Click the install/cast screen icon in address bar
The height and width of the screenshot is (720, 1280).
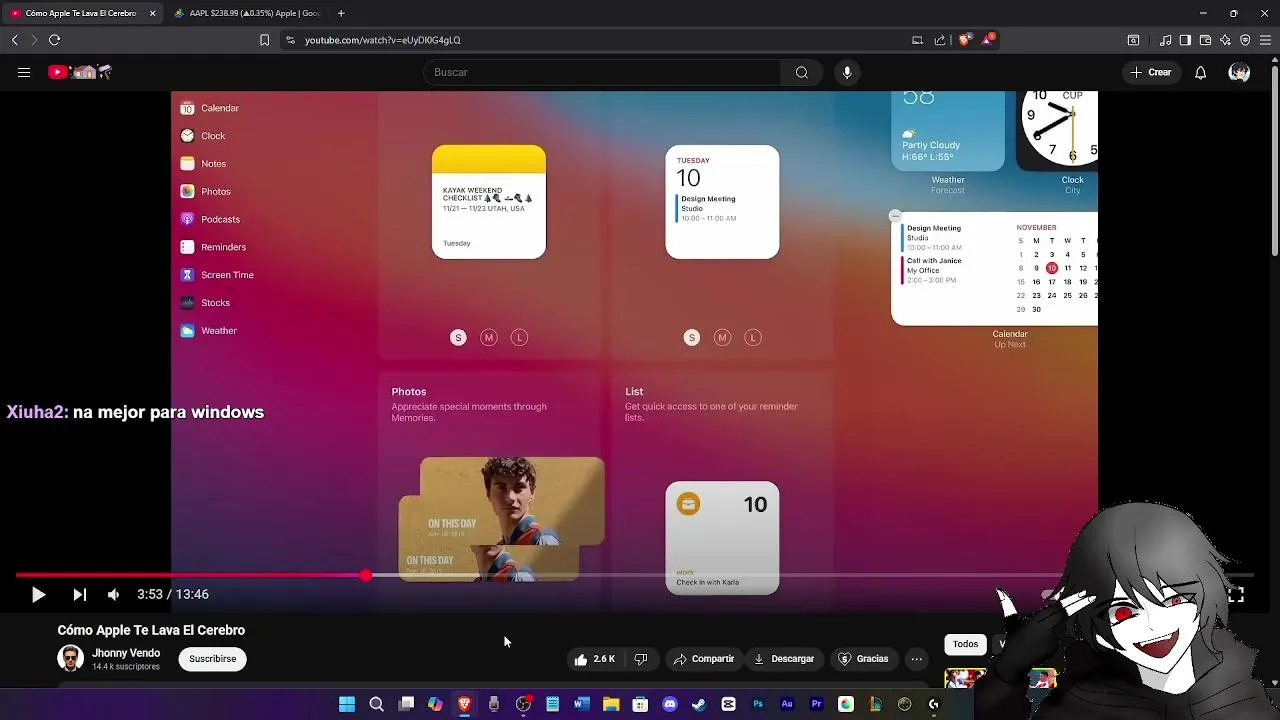(917, 40)
